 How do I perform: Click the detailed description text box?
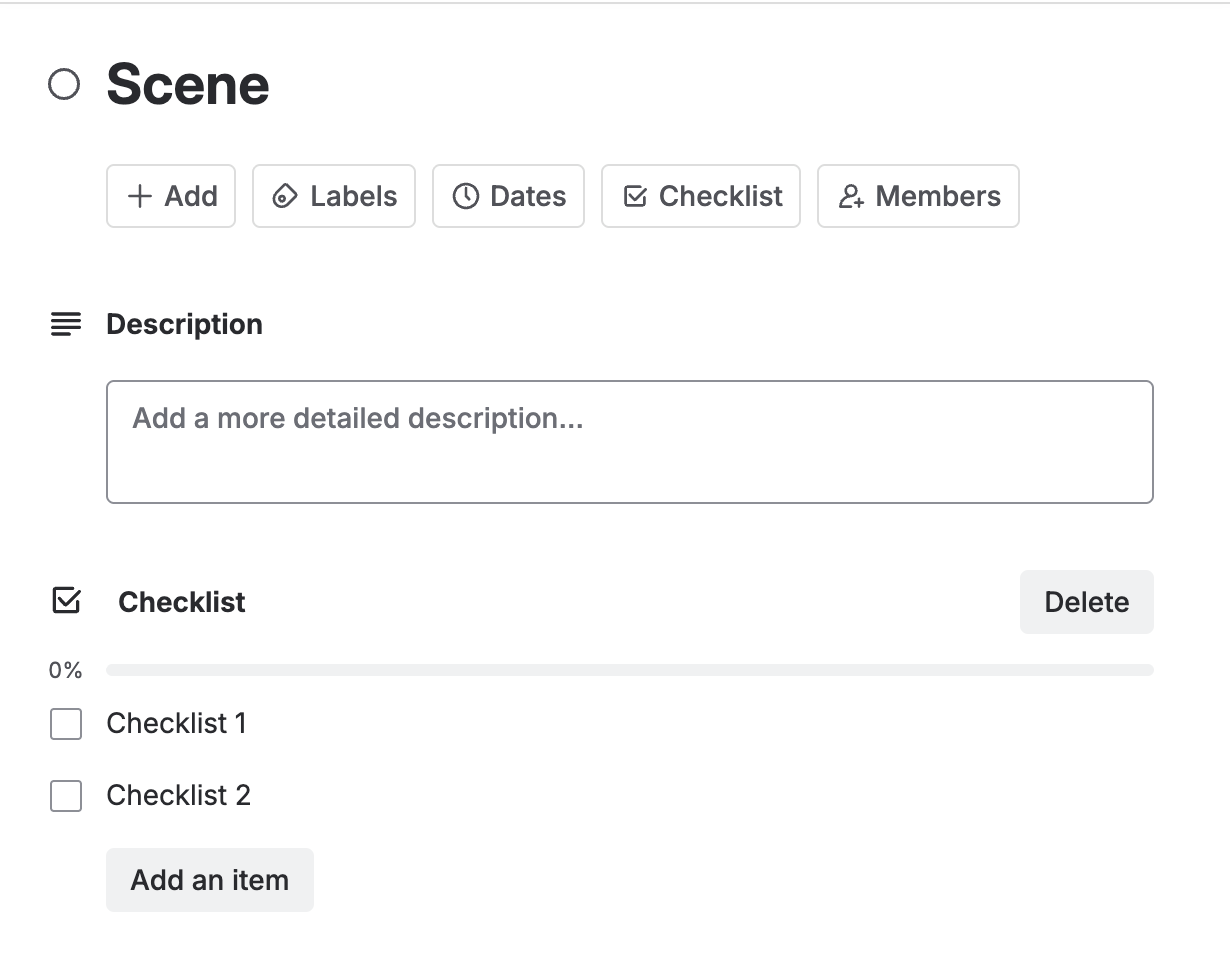[629, 441]
